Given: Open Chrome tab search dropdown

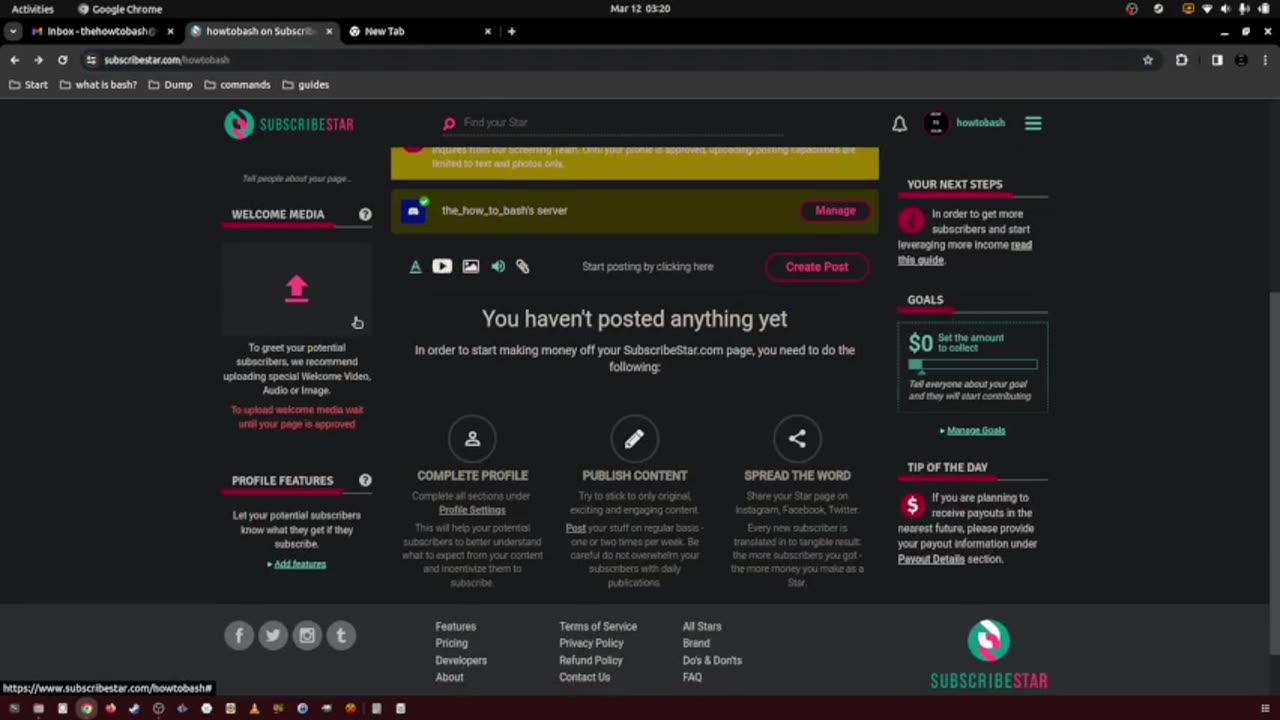Looking at the screenshot, I should 13,31.
